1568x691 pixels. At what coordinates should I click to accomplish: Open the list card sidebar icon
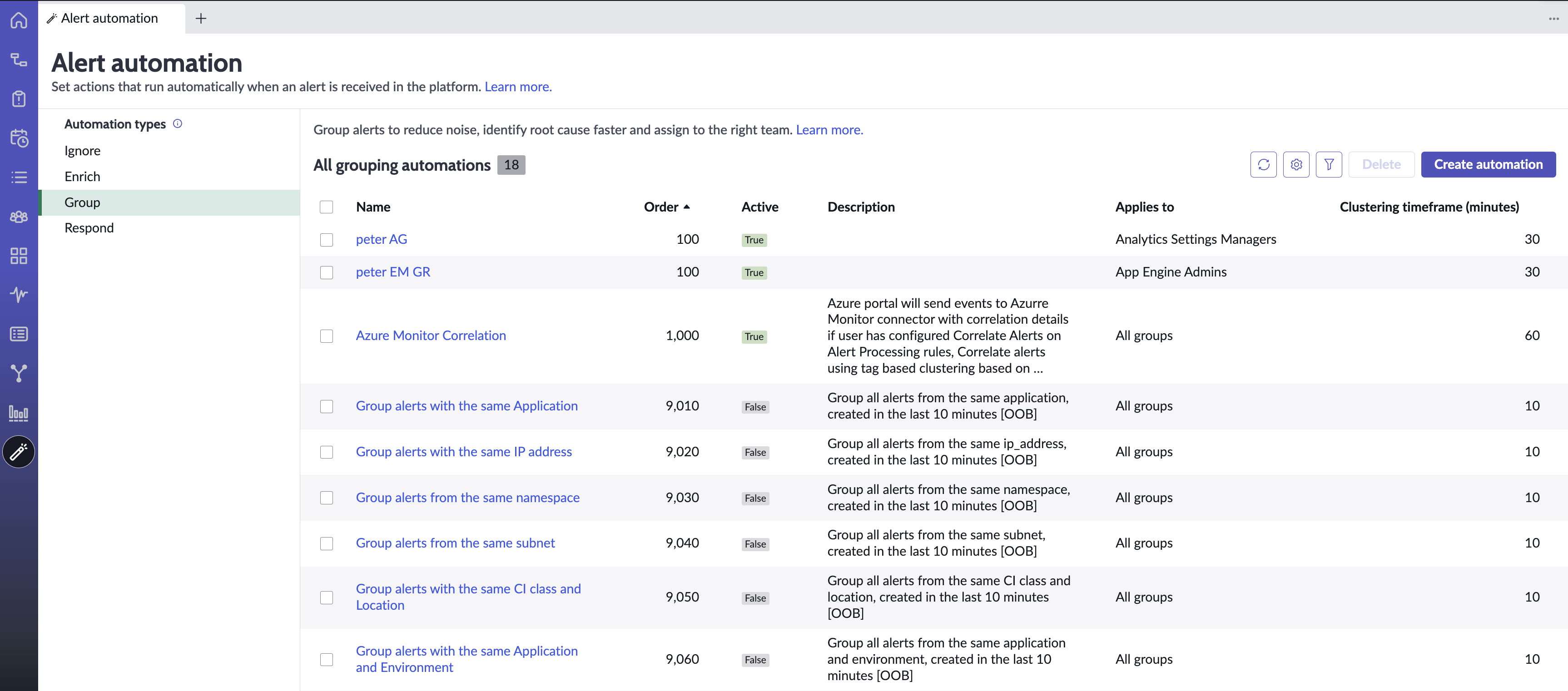click(x=19, y=334)
